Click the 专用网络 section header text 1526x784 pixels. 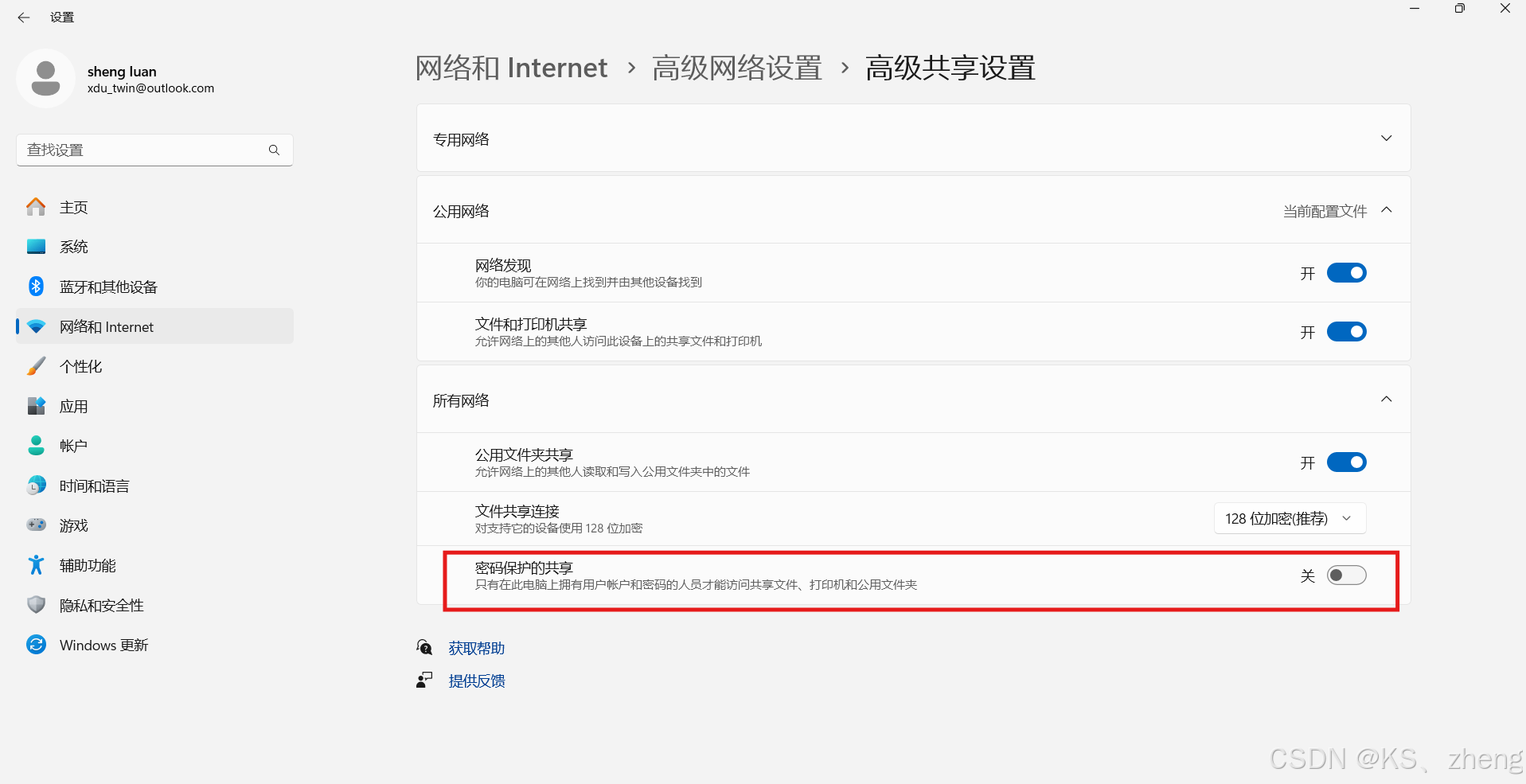pyautogui.click(x=461, y=139)
